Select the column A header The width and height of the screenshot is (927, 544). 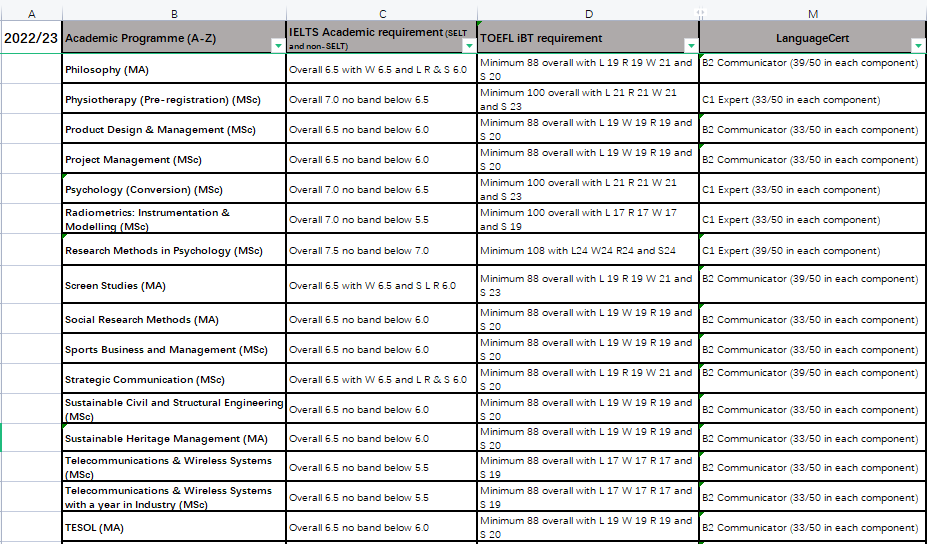click(x=31, y=13)
